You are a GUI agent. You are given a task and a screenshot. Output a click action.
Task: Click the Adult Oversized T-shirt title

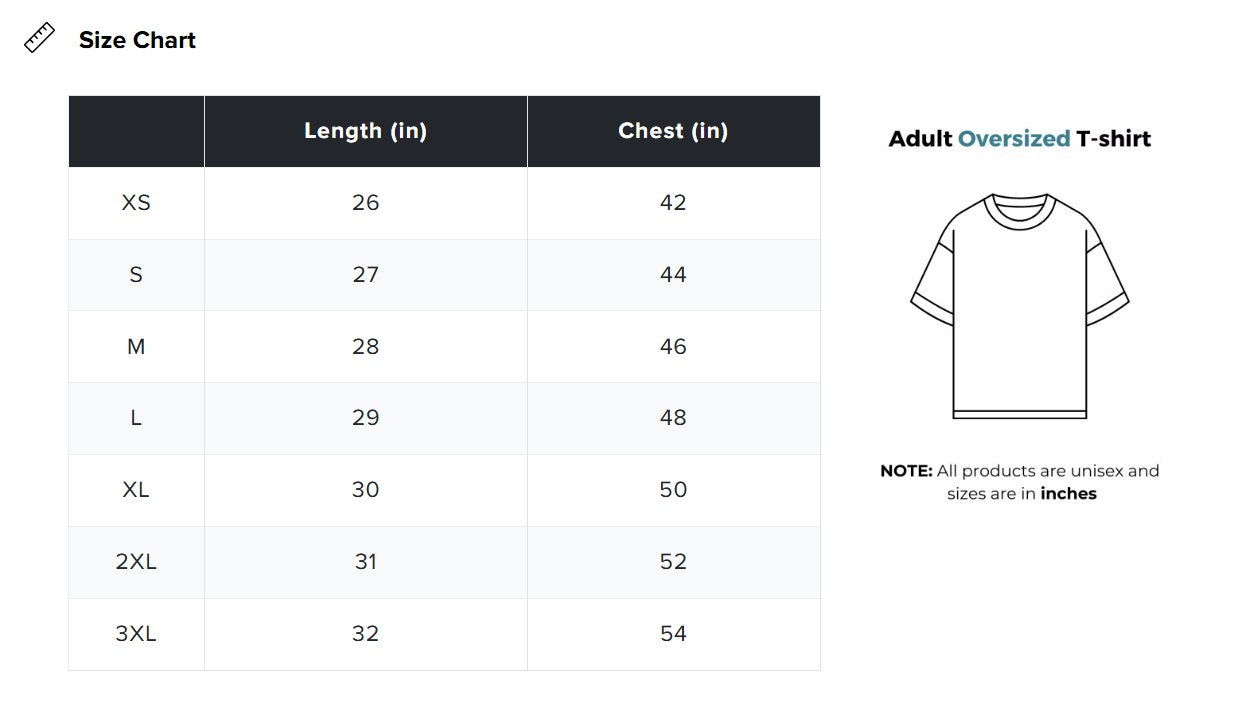1020,139
